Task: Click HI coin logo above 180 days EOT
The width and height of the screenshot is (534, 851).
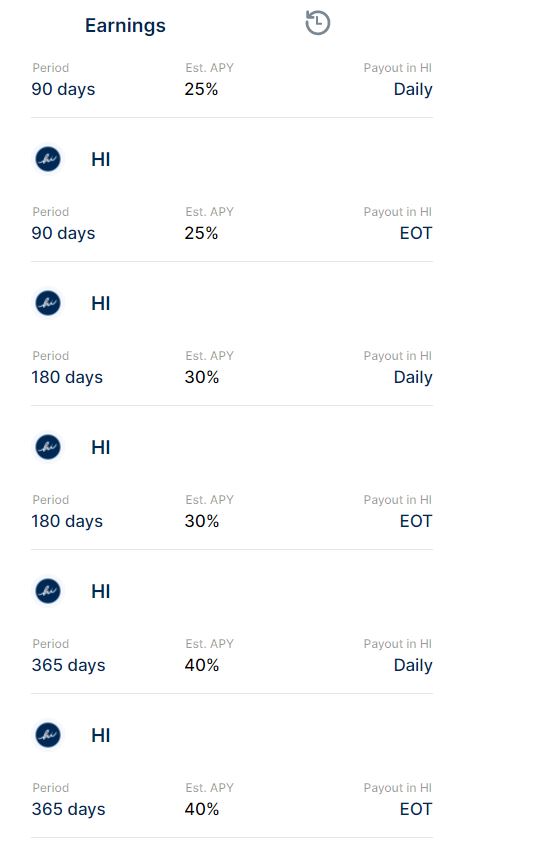Action: 48,447
